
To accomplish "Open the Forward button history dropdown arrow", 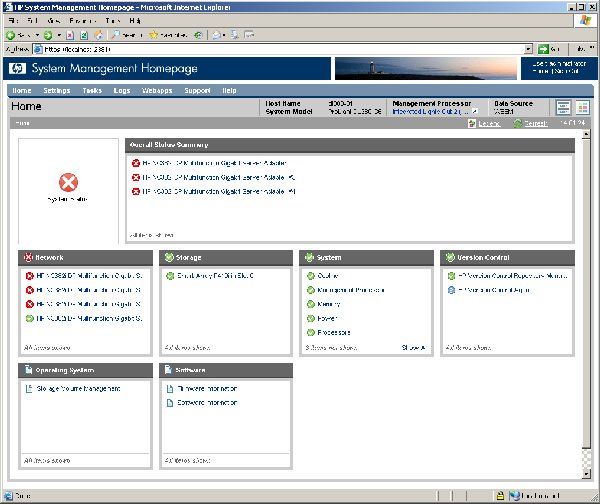I will tap(59, 35).
